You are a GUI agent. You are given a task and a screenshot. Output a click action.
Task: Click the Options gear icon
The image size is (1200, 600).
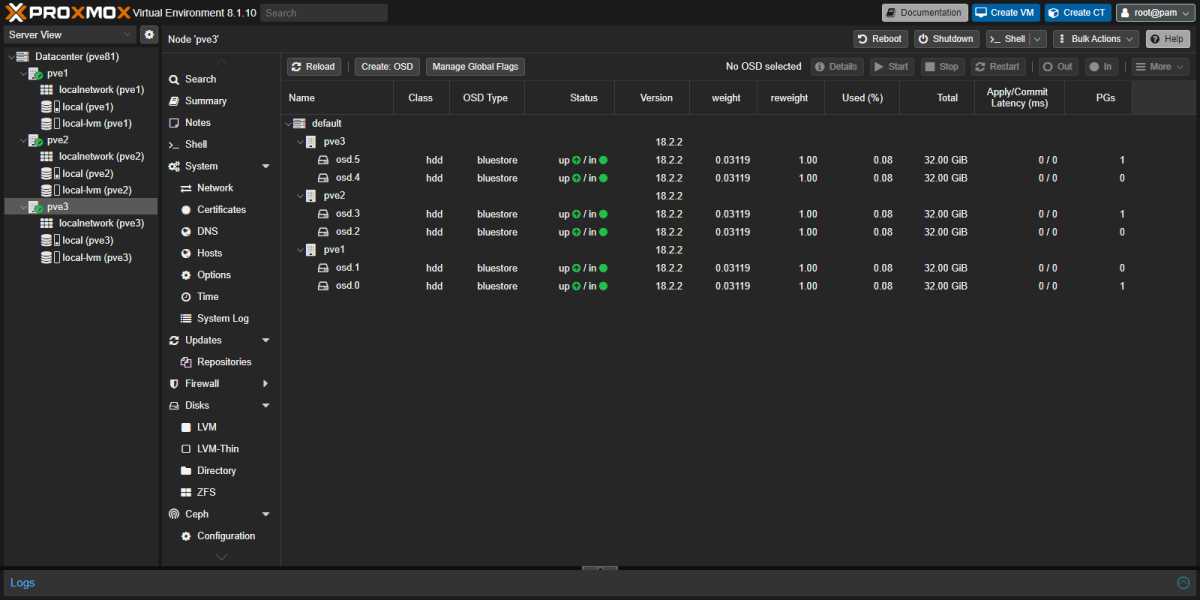coord(186,275)
